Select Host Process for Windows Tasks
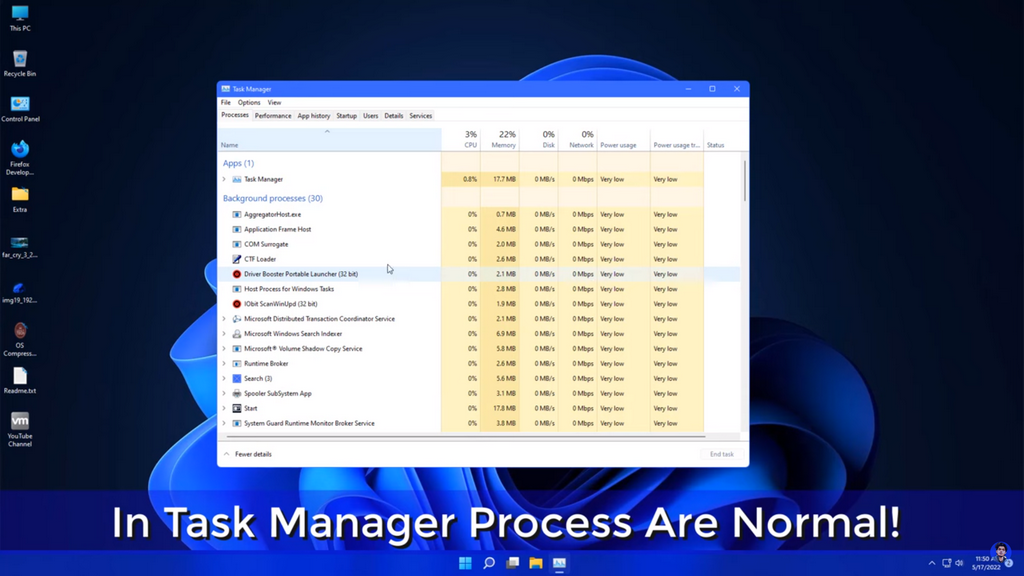This screenshot has height=576, width=1024. (479, 289)
